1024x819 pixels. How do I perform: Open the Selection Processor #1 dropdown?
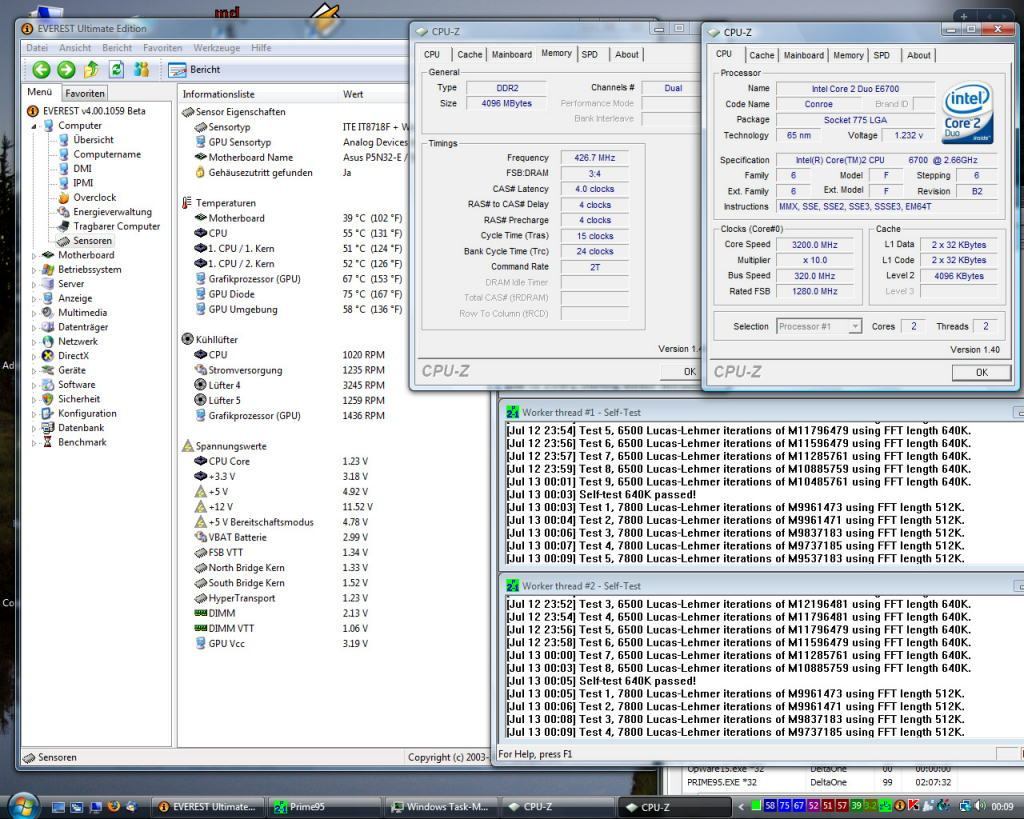pos(819,326)
